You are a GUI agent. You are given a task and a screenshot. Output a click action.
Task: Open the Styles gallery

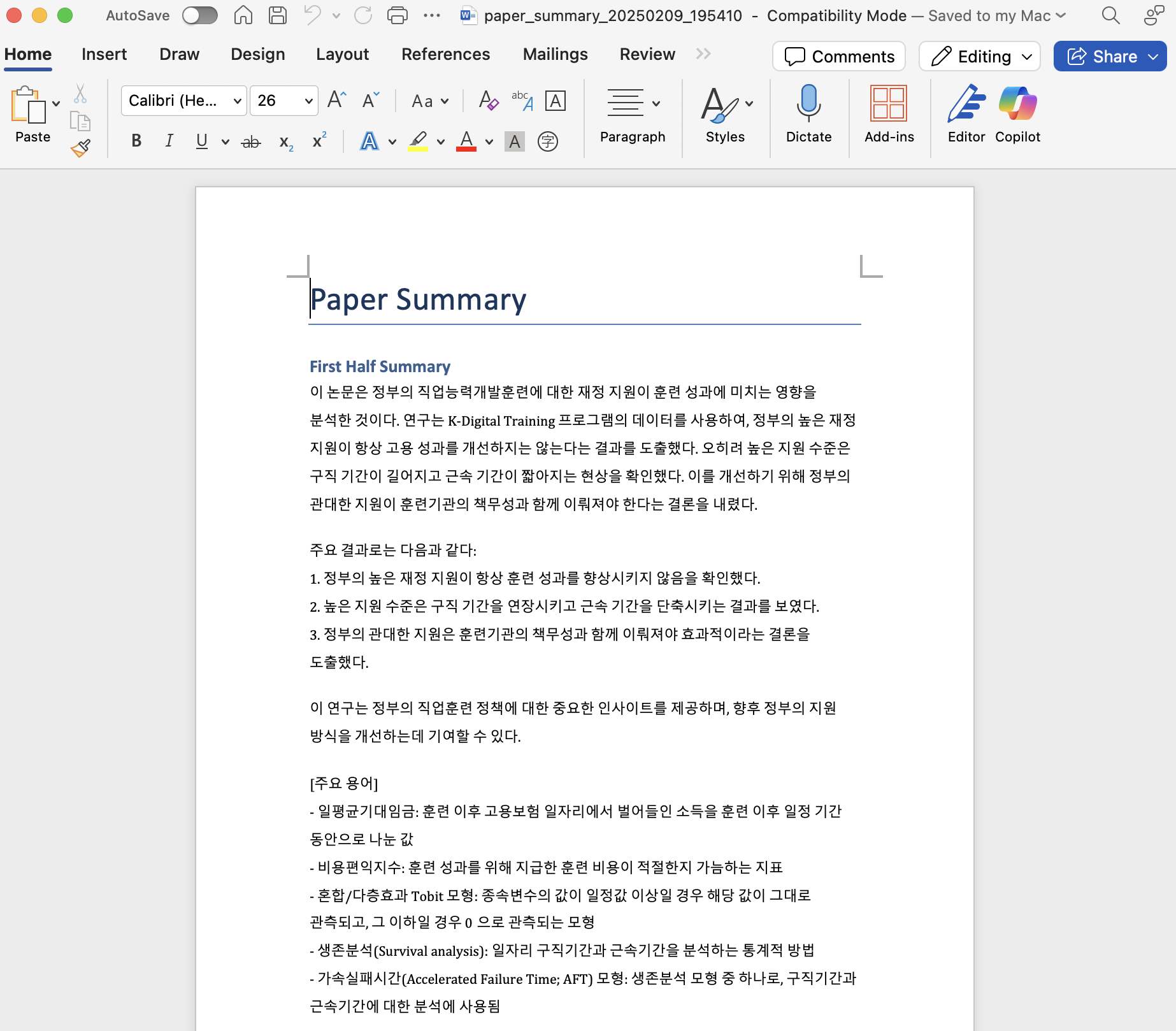[x=726, y=115]
